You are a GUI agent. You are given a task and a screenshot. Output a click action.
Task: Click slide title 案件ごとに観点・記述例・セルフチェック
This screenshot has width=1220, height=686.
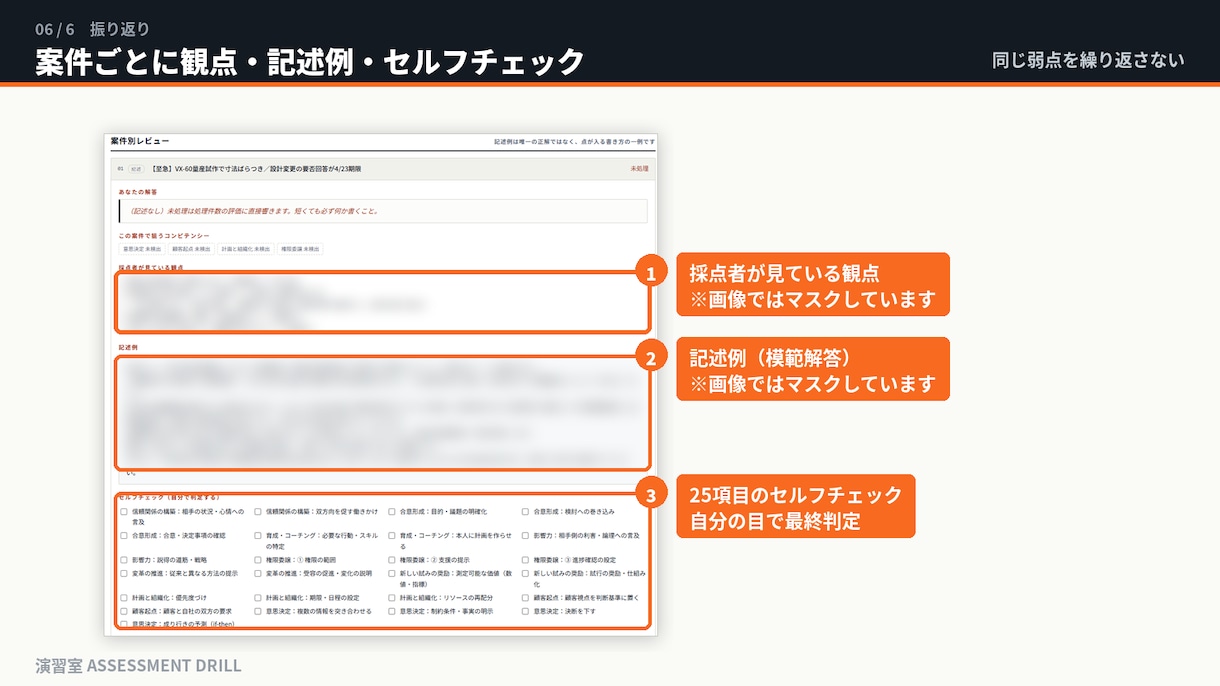(309, 62)
